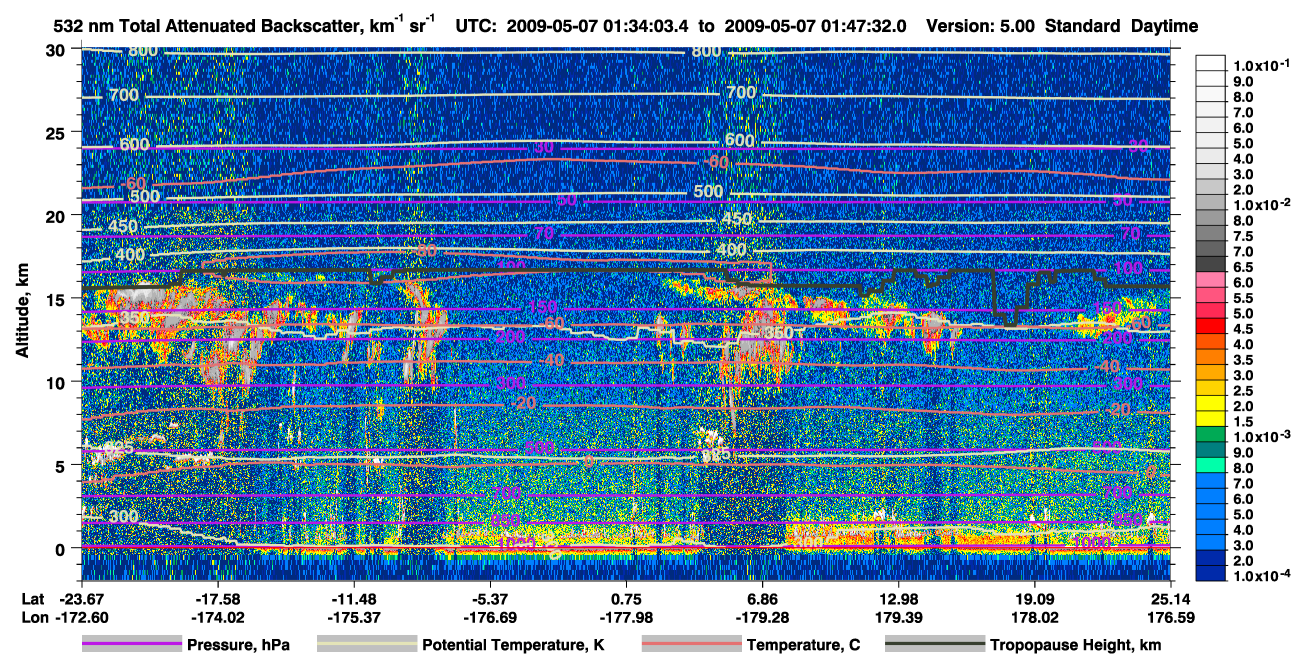The height and width of the screenshot is (667, 1300).
Task: Click color bar label '4.5'
Action: 1243,330
